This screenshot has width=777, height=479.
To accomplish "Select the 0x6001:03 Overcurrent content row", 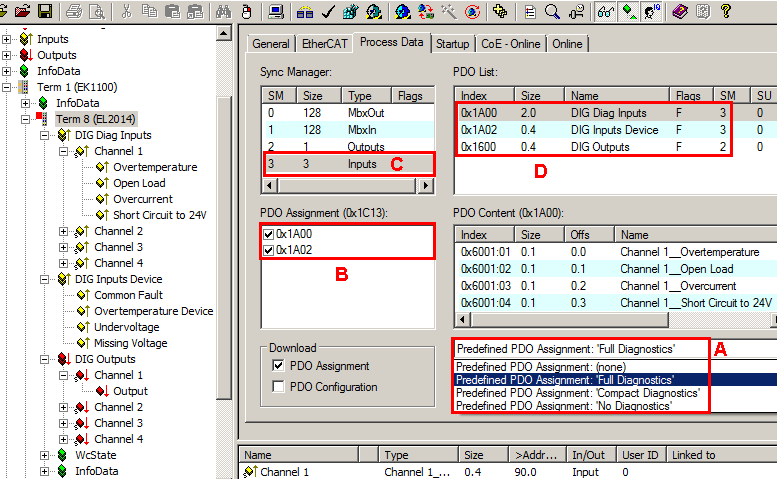I will (616, 286).
